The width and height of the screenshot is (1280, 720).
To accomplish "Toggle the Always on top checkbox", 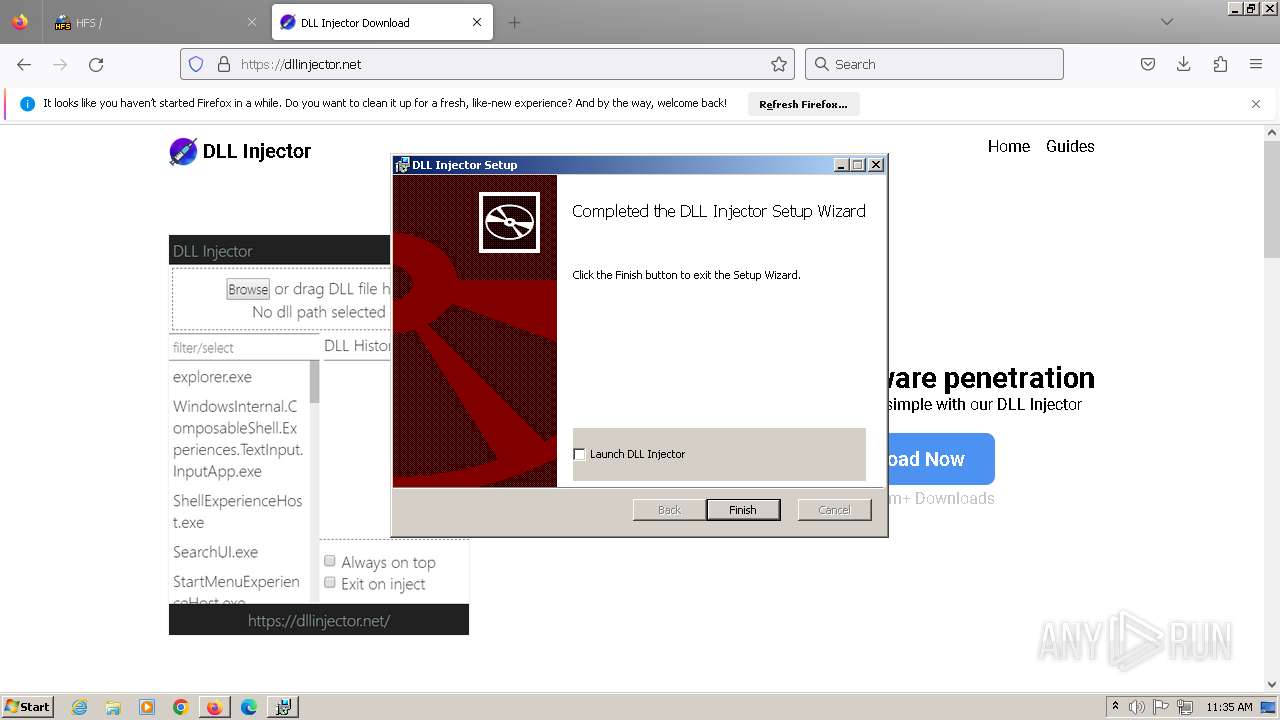I will [x=329, y=561].
